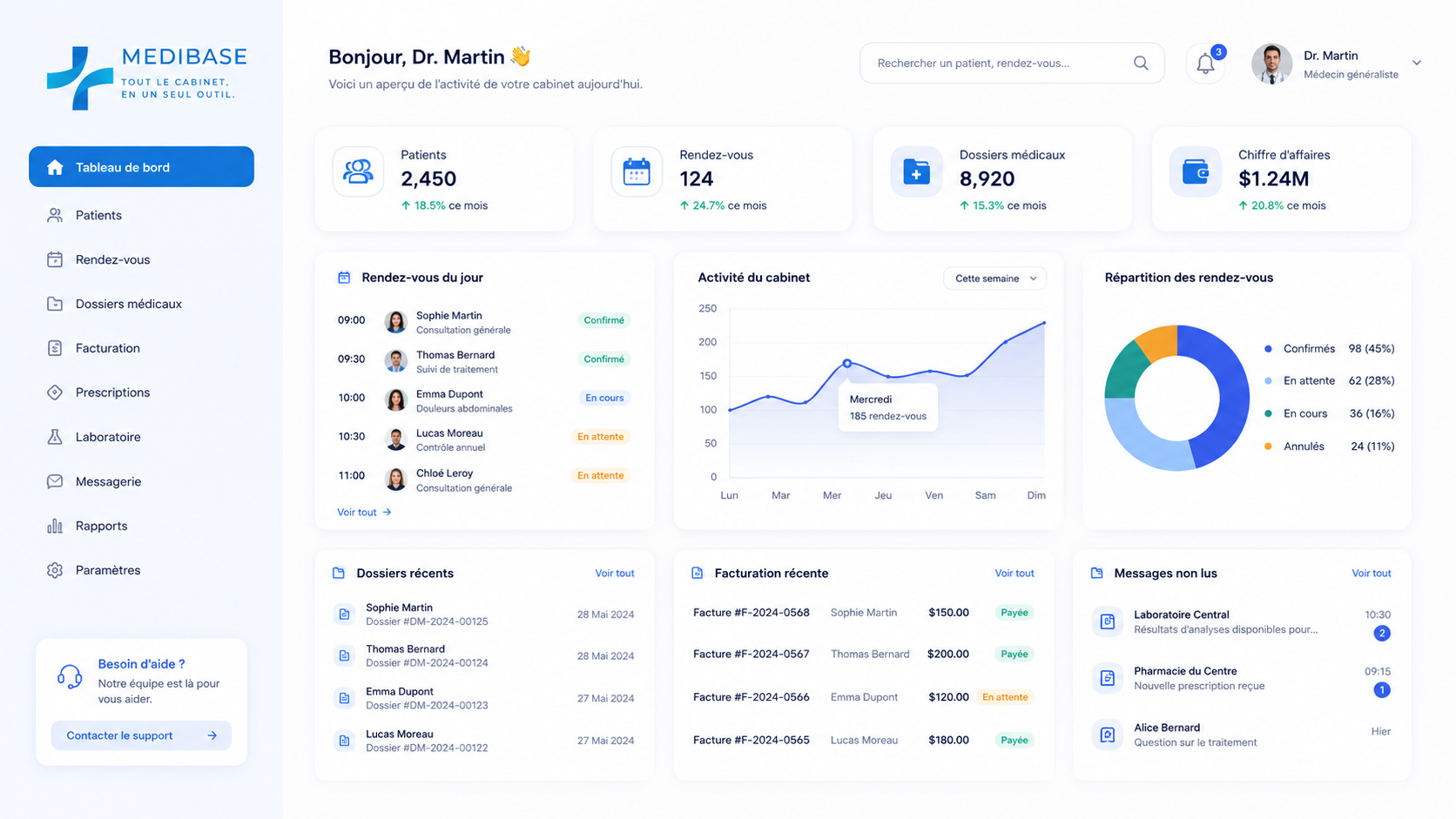Screen dimensions: 1456x819
Task: Click the Dossiers récents folder icon
Action: [x=339, y=573]
